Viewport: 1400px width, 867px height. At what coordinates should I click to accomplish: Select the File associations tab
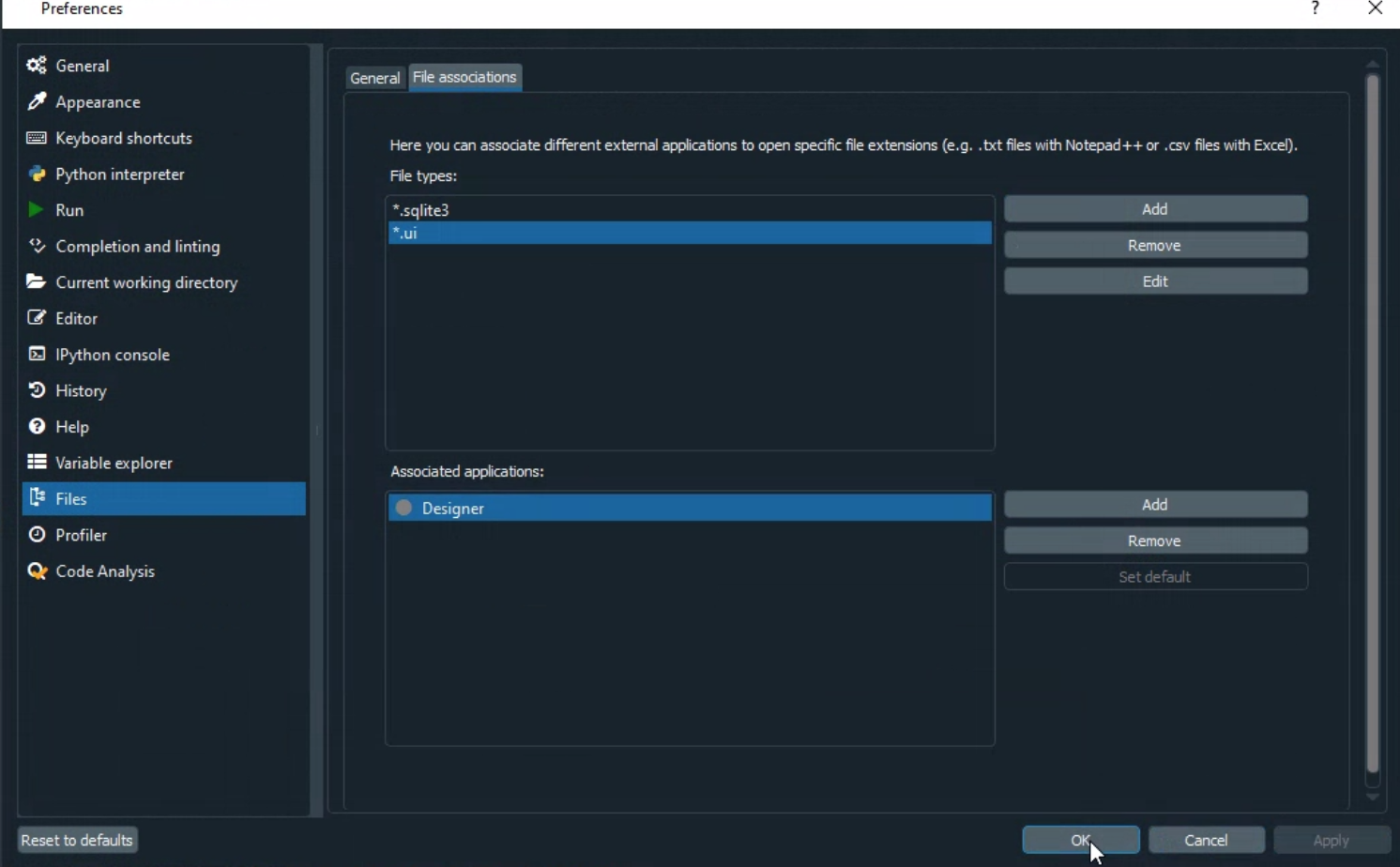tap(464, 77)
